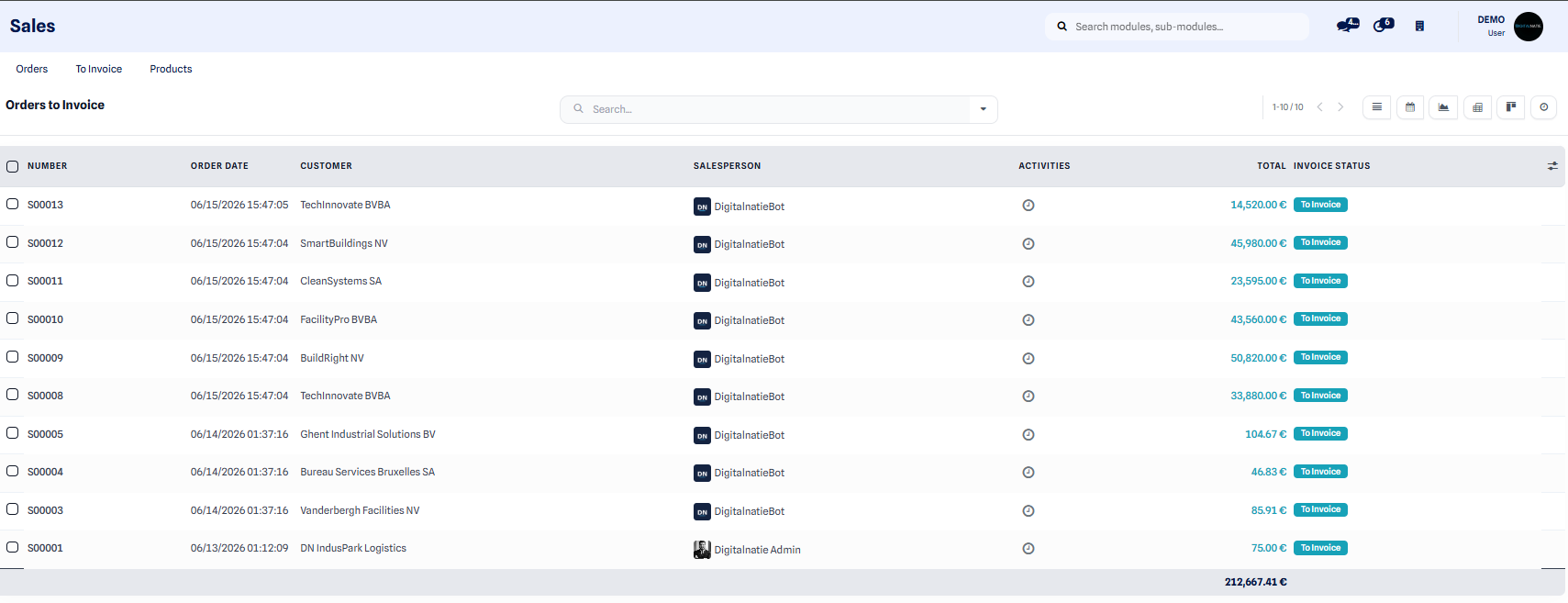Viewport: 1568px width, 603px height.
Task: Click the Activities column header
Action: 1044,166
